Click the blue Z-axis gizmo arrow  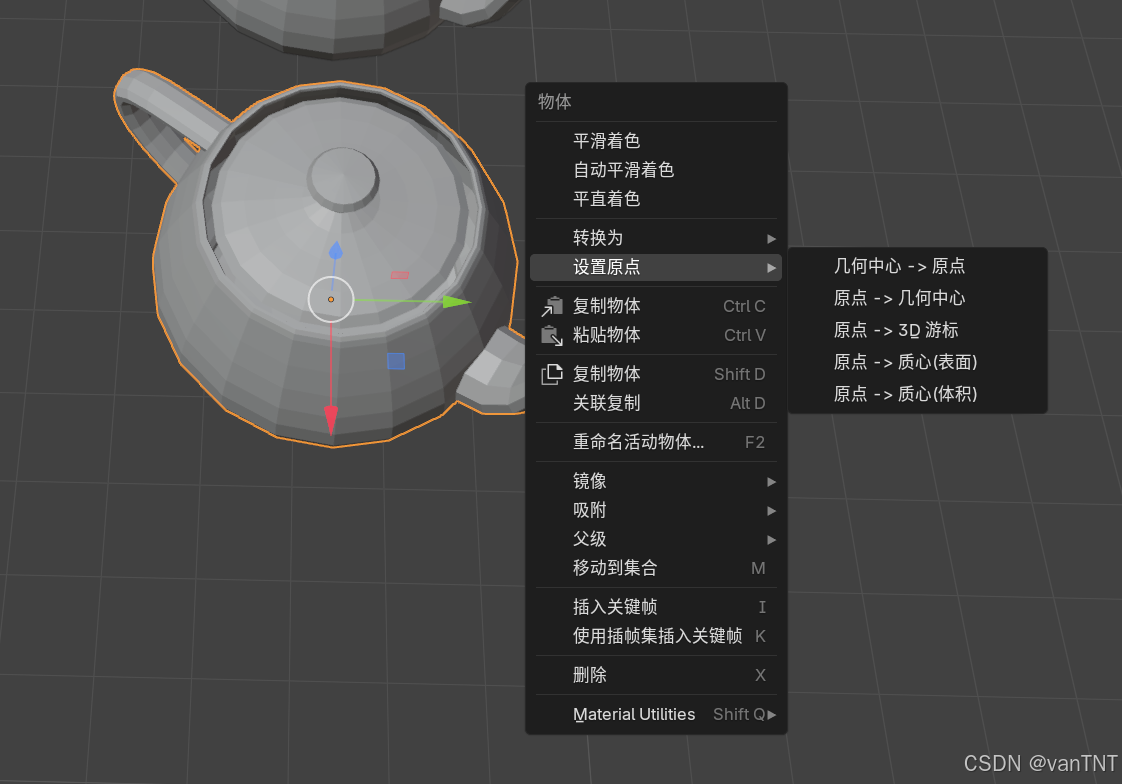336,251
